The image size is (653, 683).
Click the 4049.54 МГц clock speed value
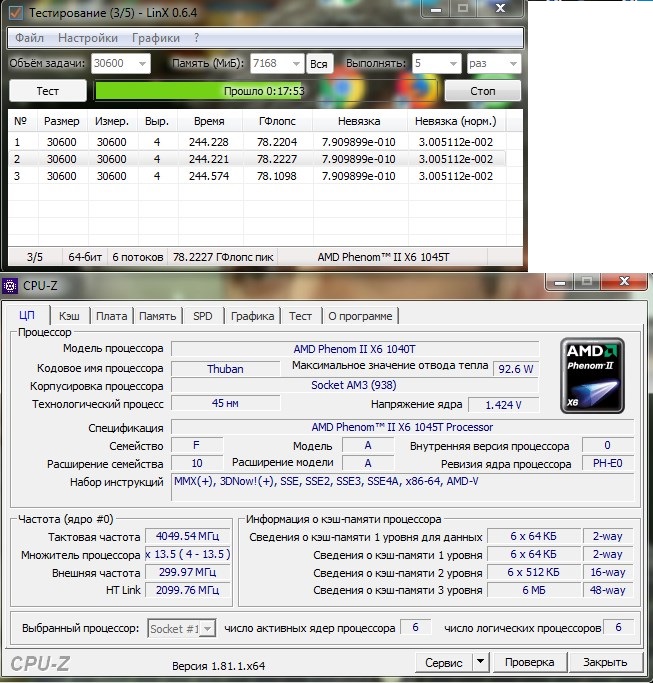pos(187,536)
